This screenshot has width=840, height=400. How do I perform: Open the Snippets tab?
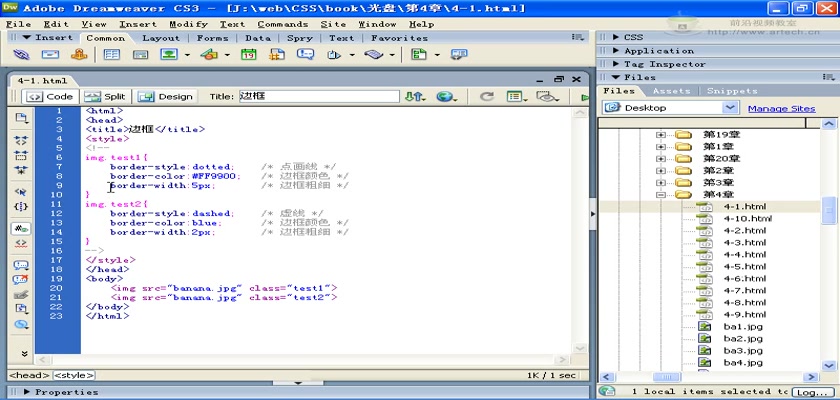click(732, 91)
